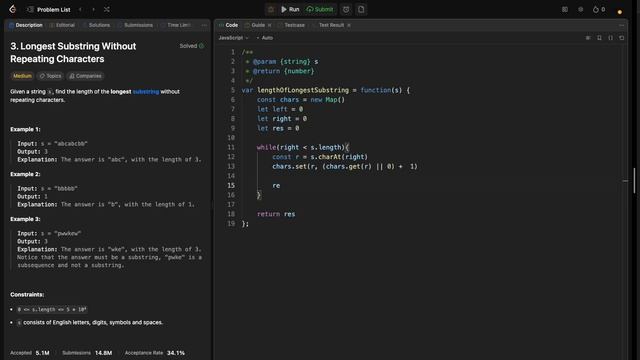Submit the solution

(320, 9)
